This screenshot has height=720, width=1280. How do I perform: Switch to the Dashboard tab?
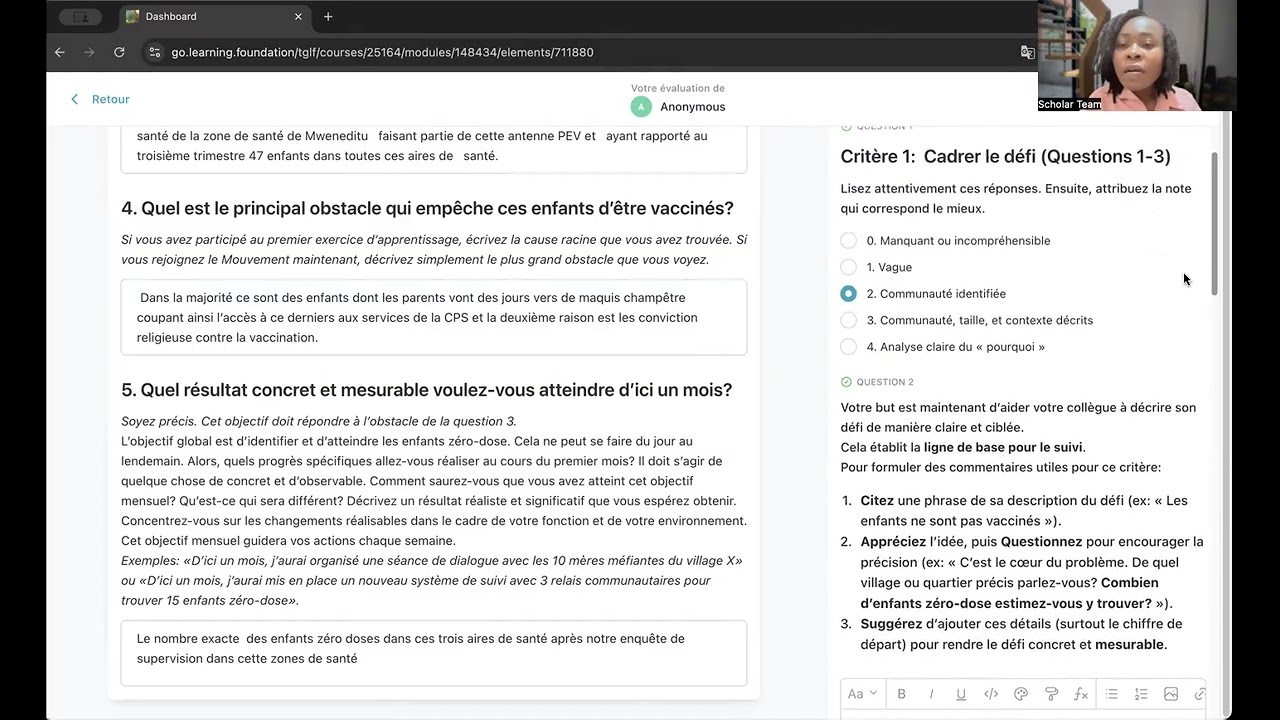pyautogui.click(x=215, y=16)
